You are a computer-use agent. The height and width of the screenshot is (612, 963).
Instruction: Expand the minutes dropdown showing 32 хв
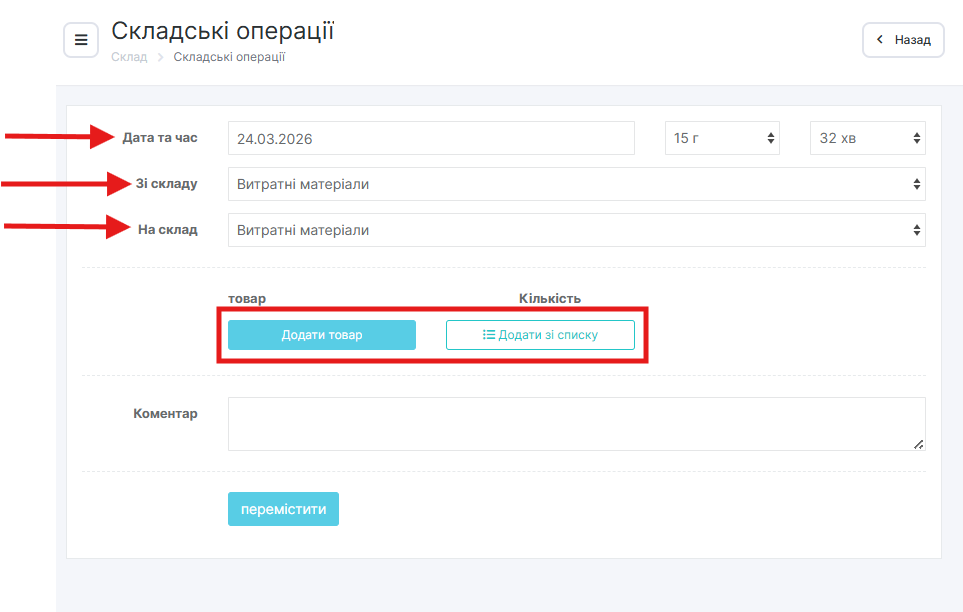867,138
